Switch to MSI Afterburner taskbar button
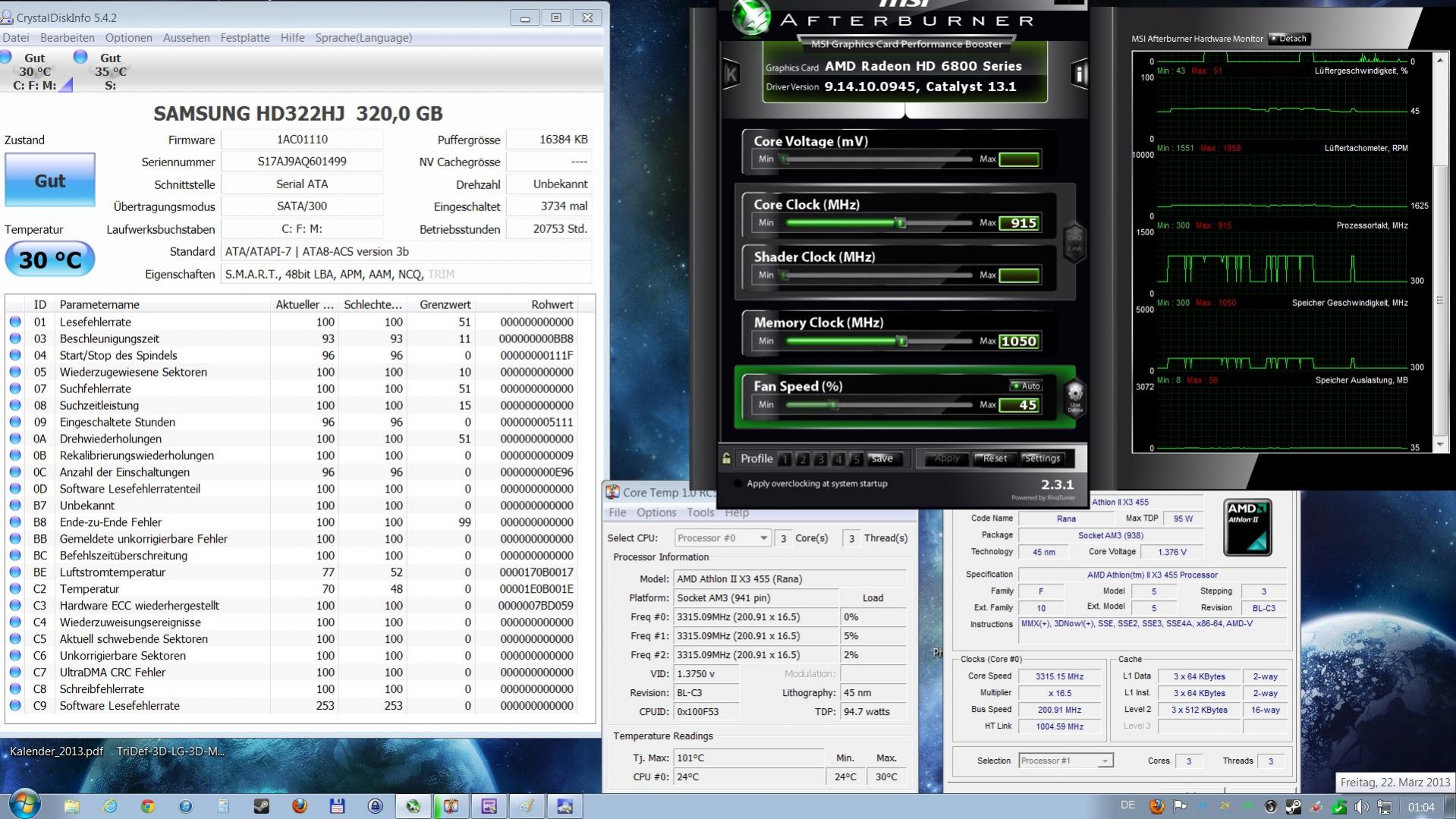 (414, 806)
